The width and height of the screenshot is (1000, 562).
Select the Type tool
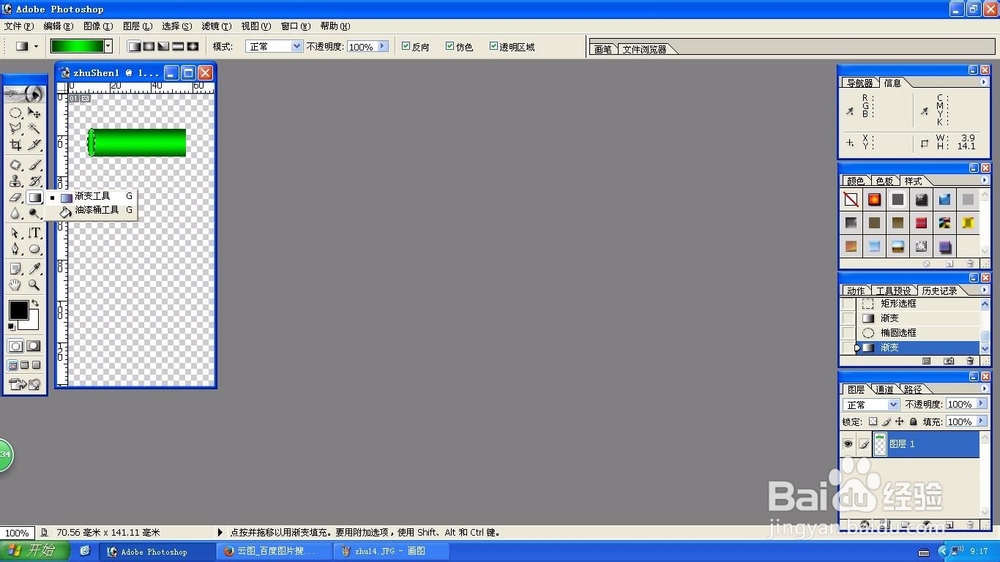(34, 233)
